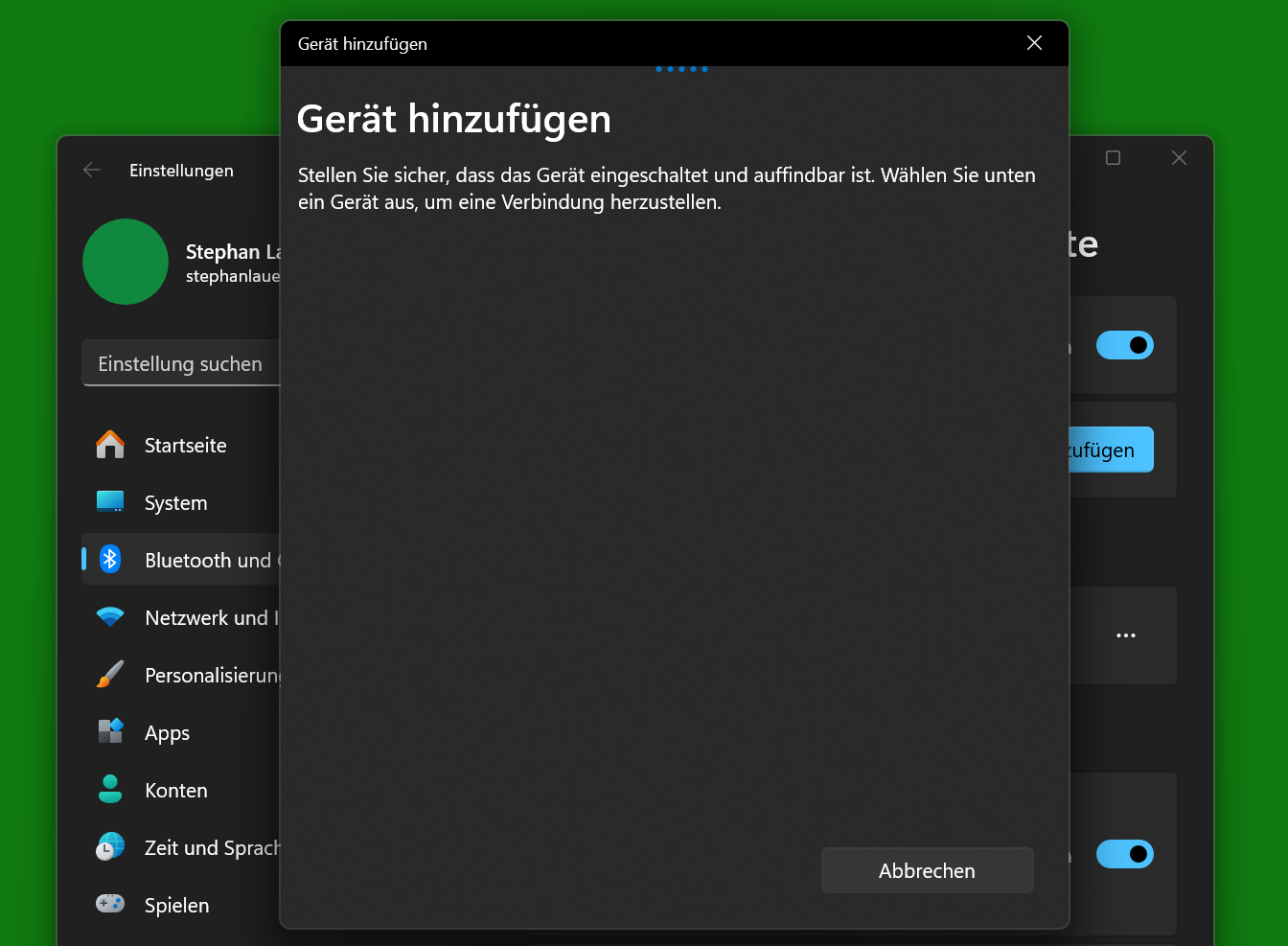Image resolution: width=1288 pixels, height=946 pixels.
Task: Click the Konten person icon
Action: (110, 789)
